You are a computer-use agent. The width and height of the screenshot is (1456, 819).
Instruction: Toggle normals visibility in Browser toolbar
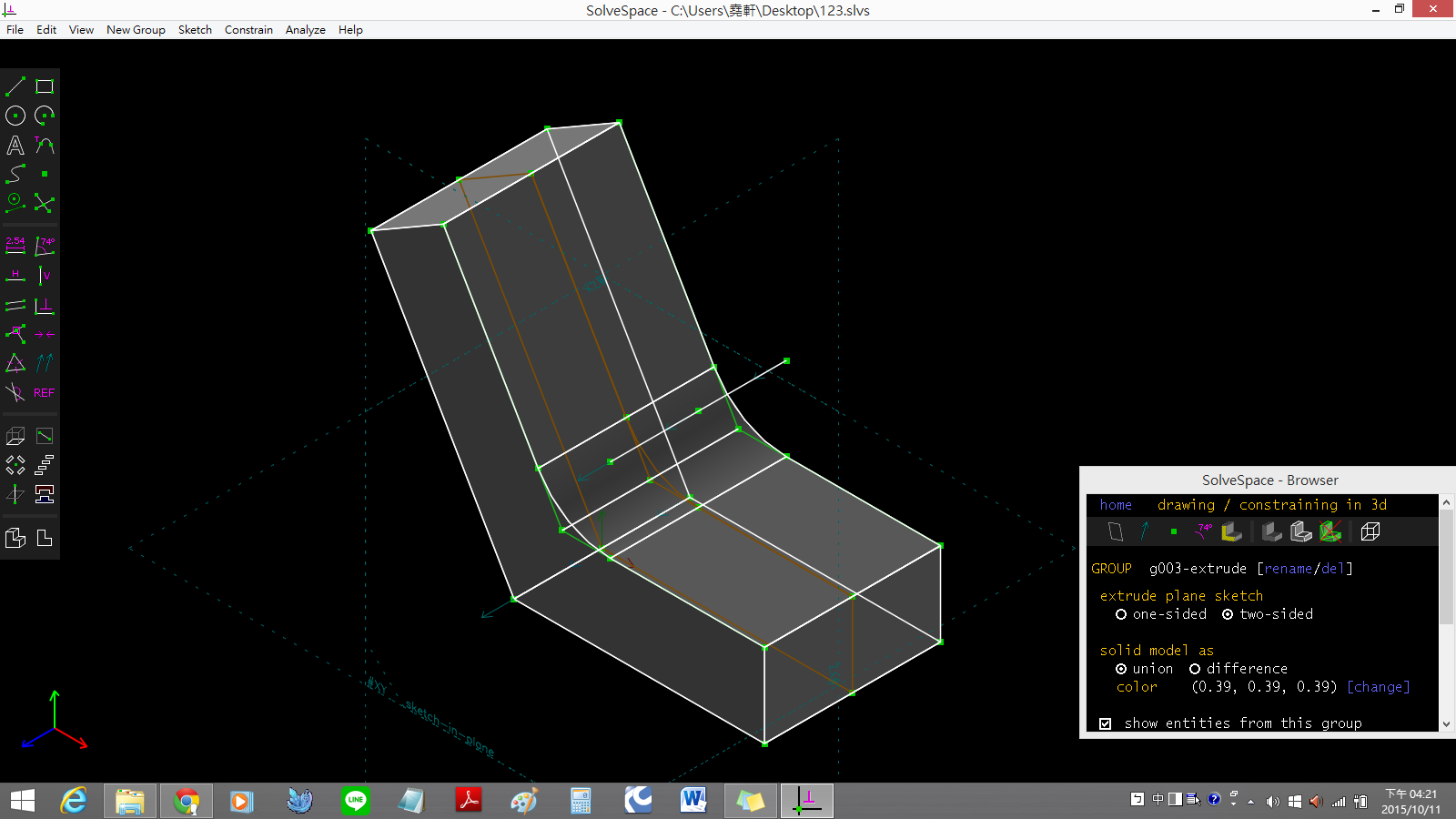(1145, 531)
